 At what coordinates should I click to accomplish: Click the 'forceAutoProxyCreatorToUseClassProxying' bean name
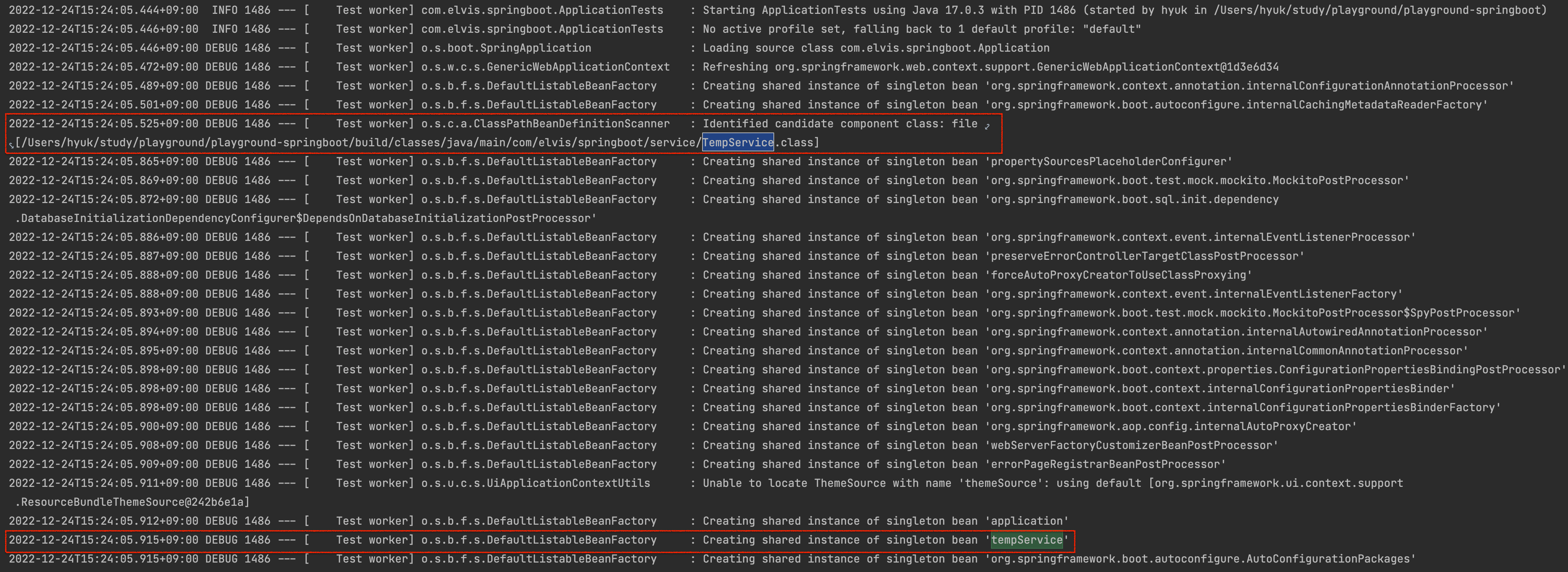(1118, 275)
